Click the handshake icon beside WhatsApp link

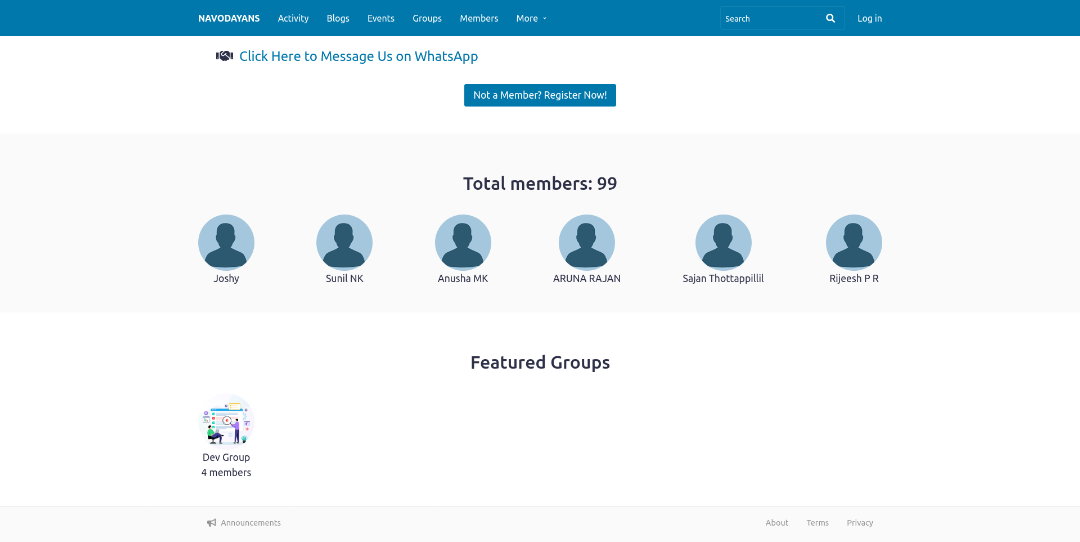[224, 56]
